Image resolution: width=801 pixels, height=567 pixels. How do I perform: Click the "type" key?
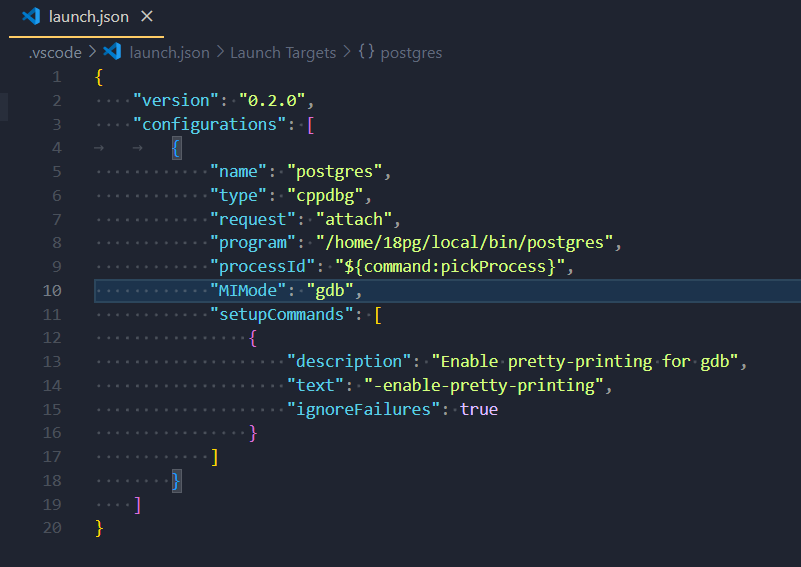[x=238, y=196]
